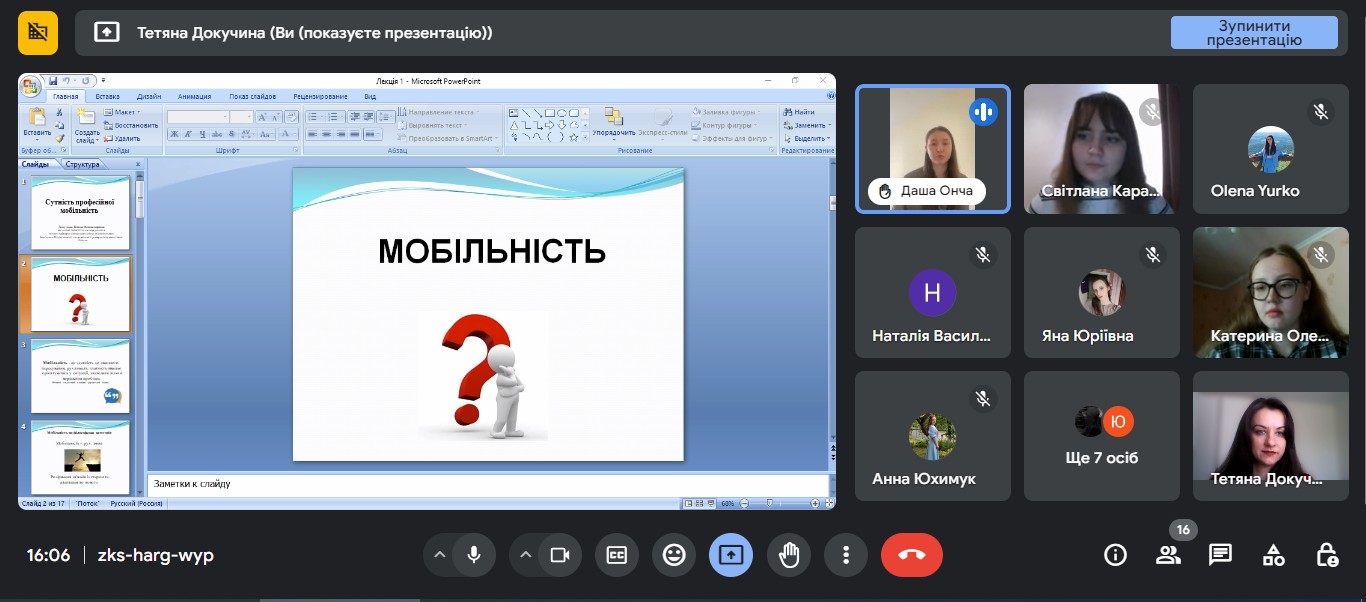Open the participants list icon
This screenshot has width=1366, height=602.
[1168, 555]
